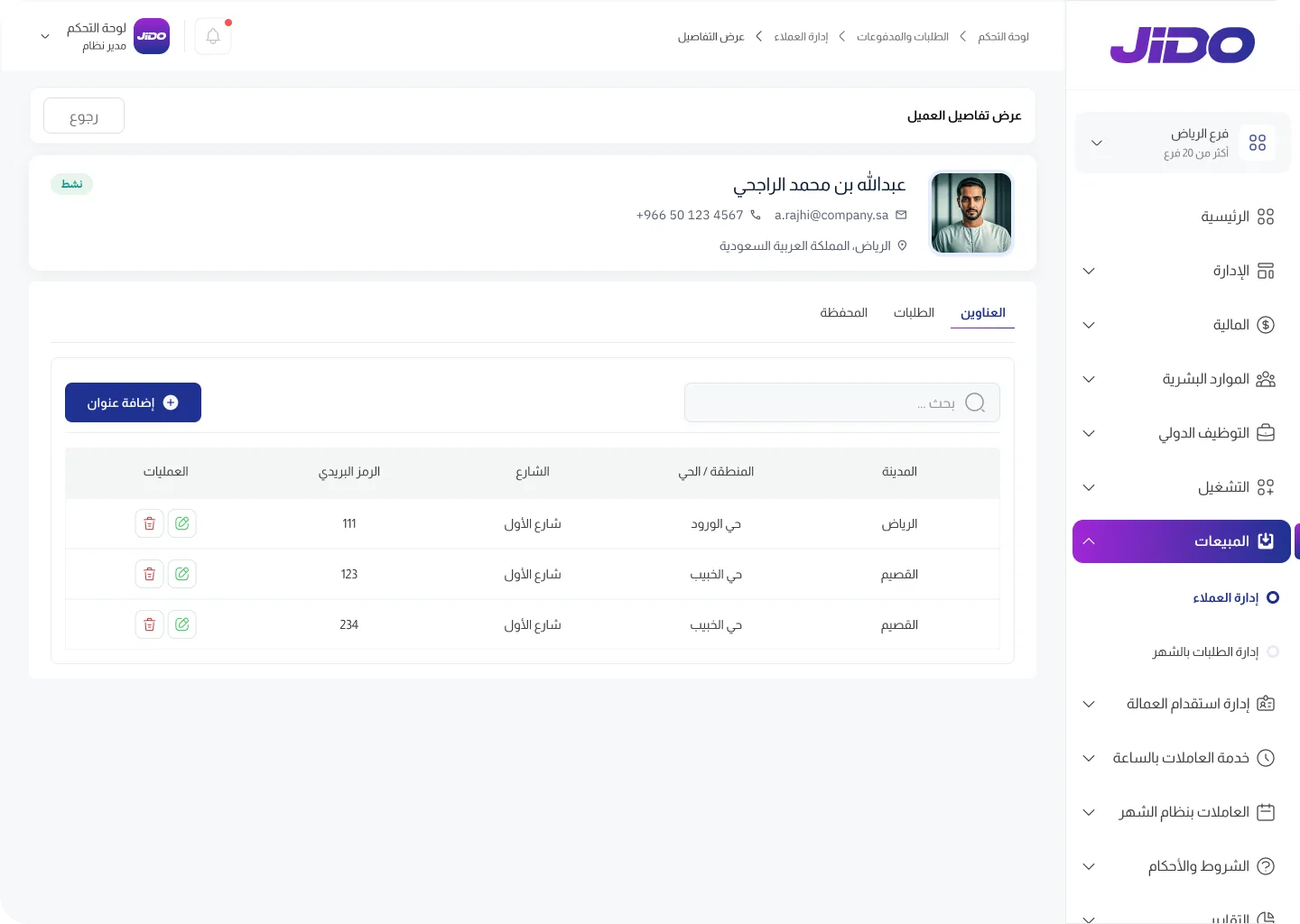
Task: Open الطلبات والمدفوعات breadcrumb
Action: click(903, 37)
